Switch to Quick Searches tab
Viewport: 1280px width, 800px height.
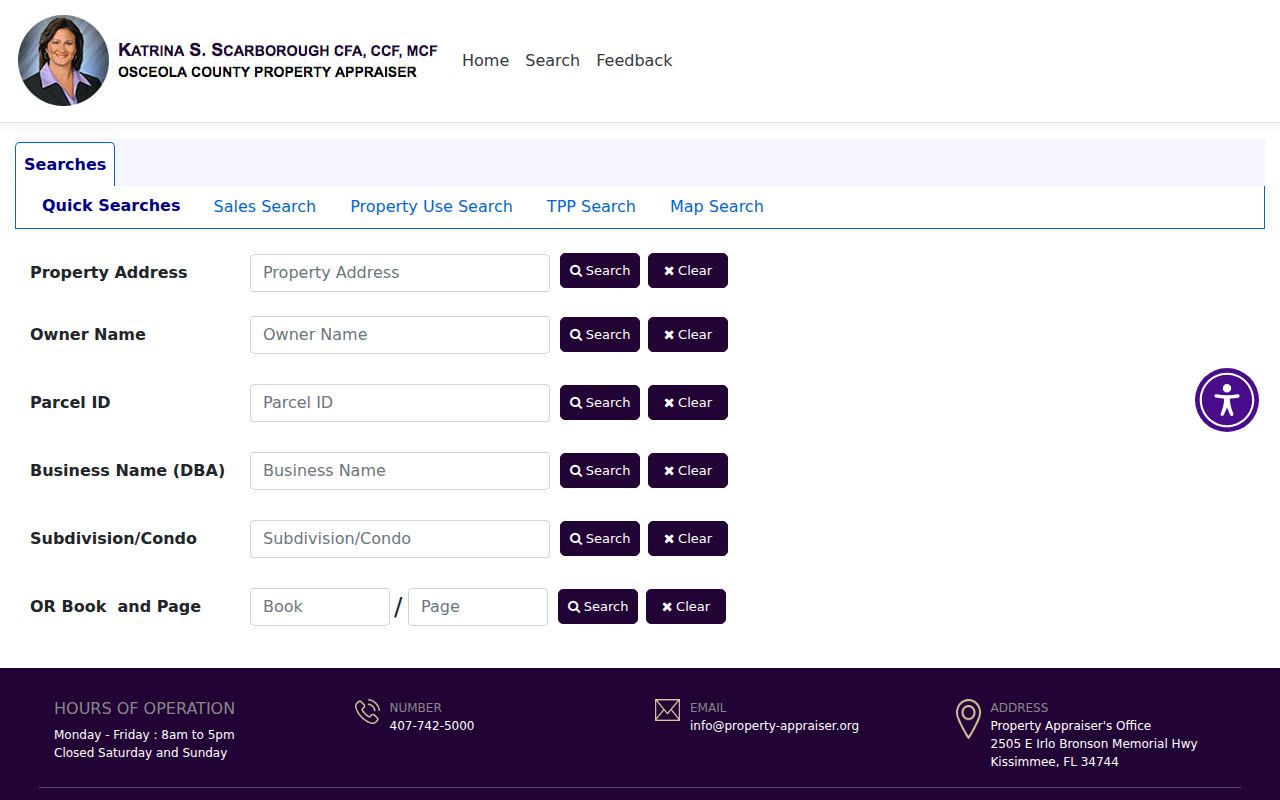111,205
